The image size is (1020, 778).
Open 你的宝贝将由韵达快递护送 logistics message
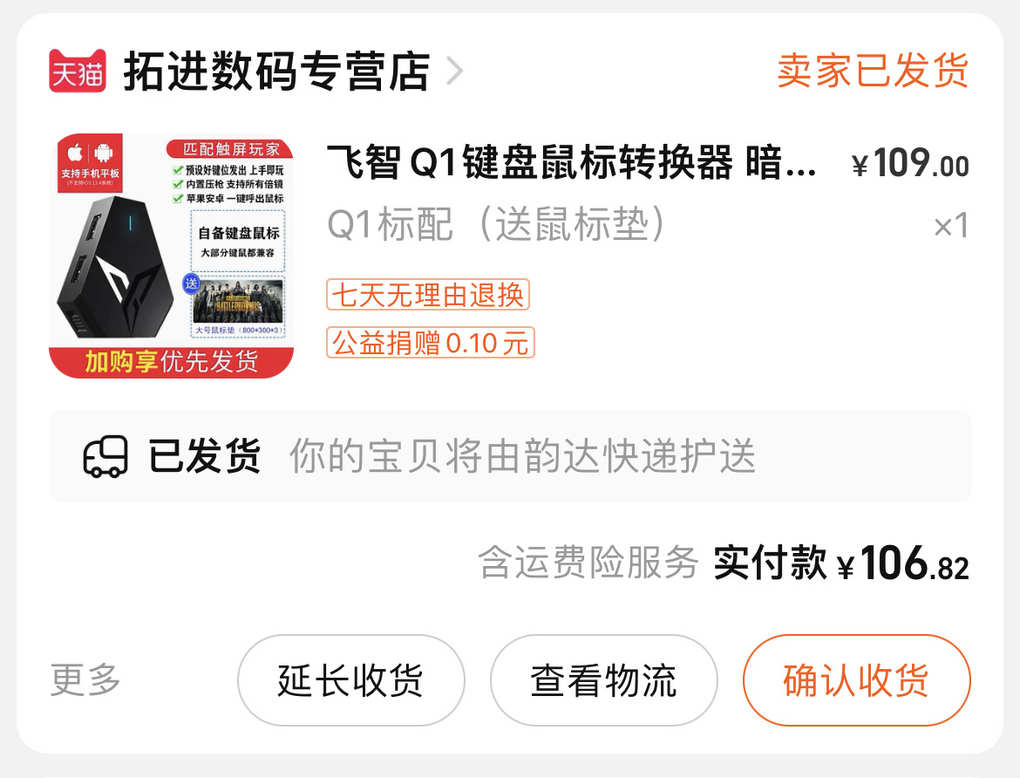tap(522, 456)
